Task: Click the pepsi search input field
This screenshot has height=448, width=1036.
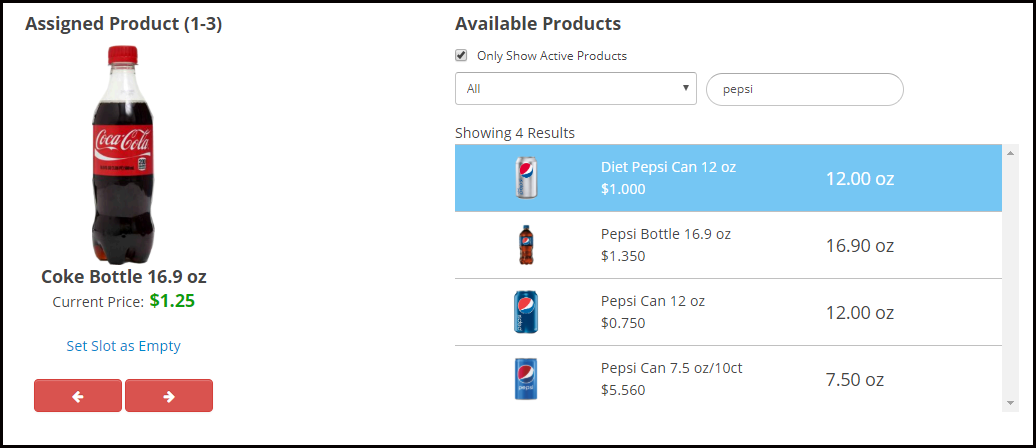Action: tap(804, 89)
